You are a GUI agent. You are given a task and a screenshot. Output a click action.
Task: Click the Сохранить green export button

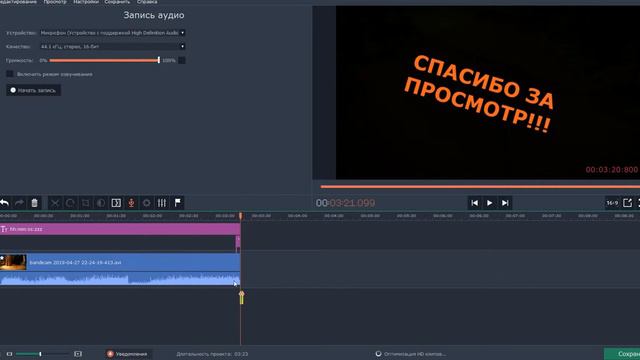tap(622, 354)
